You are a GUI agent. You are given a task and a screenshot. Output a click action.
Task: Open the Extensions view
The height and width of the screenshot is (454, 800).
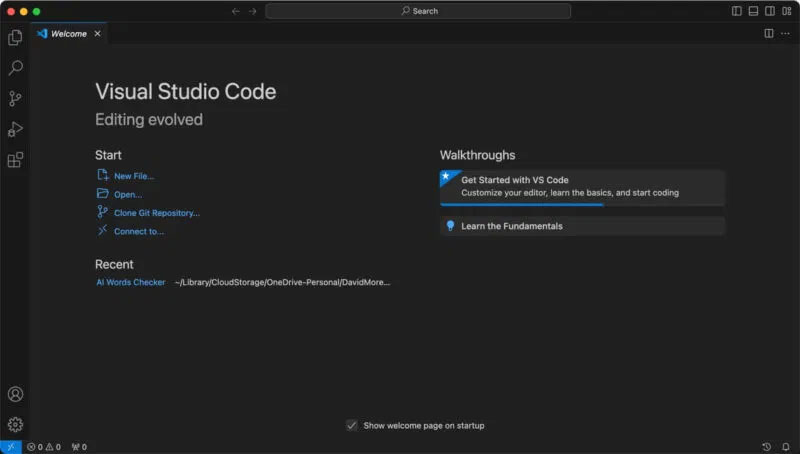(15, 160)
